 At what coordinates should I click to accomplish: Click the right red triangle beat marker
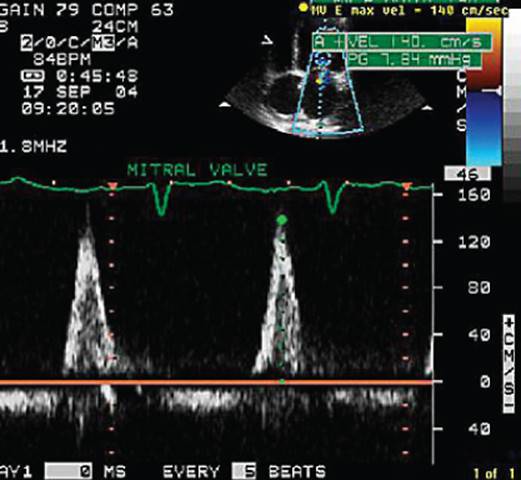pyautogui.click(x=406, y=186)
